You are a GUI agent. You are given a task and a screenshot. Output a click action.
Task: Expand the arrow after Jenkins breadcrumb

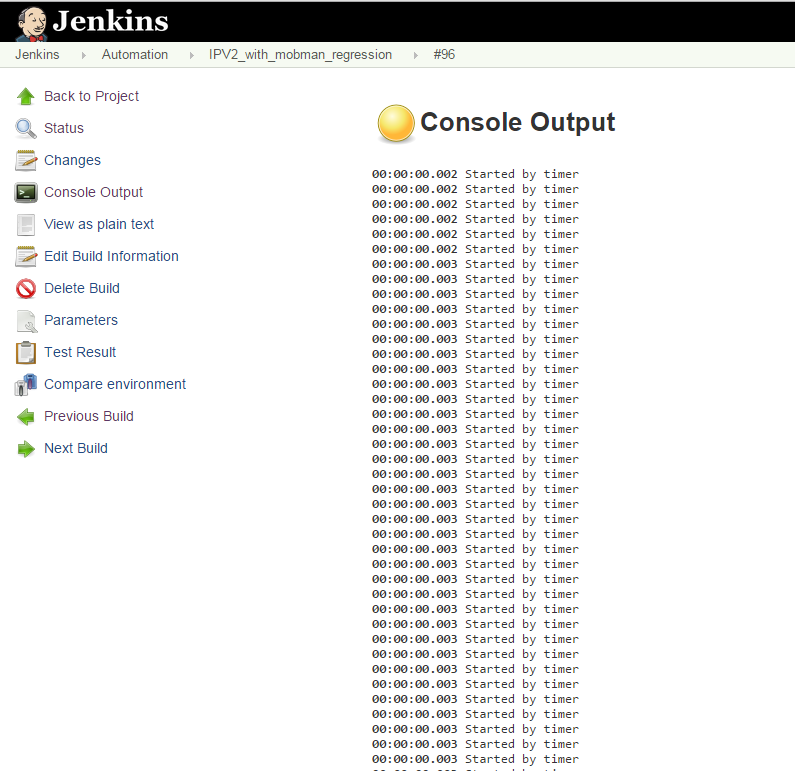click(84, 55)
